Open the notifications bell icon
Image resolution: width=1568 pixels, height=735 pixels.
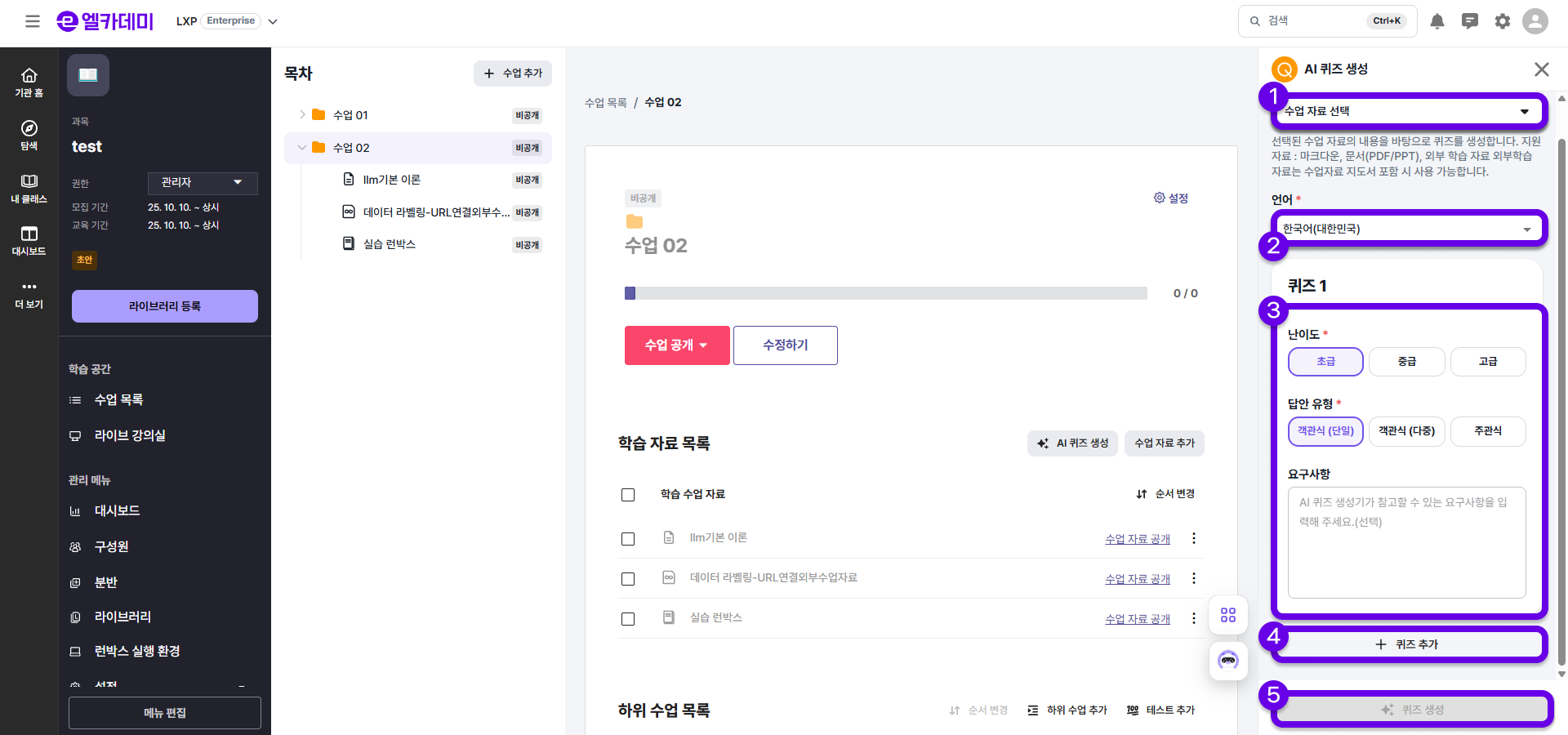pyautogui.click(x=1437, y=21)
